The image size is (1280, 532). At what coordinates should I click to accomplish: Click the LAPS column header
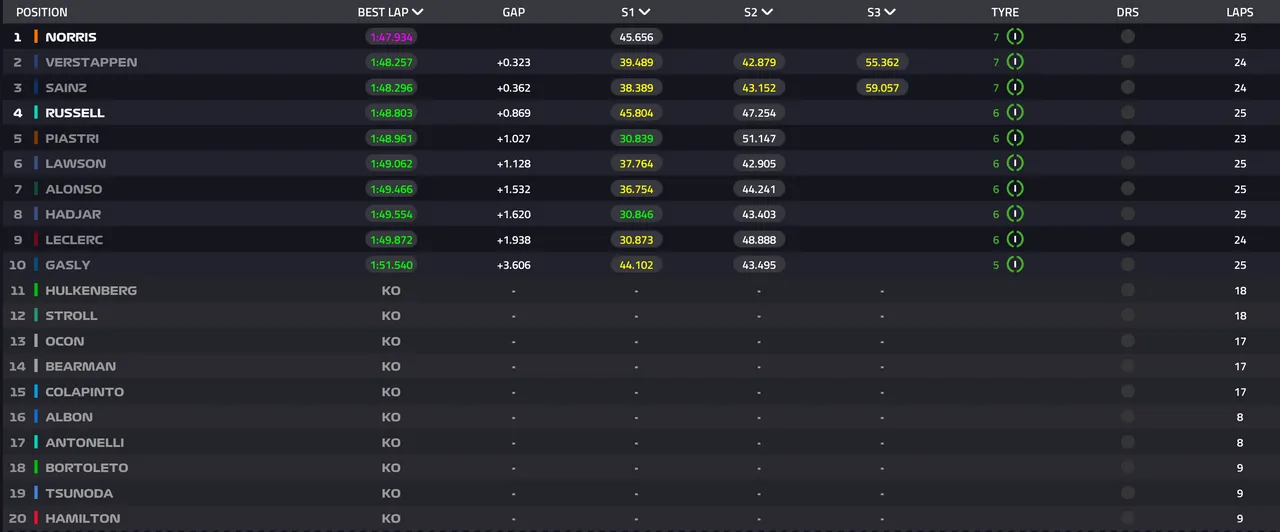[1240, 12]
